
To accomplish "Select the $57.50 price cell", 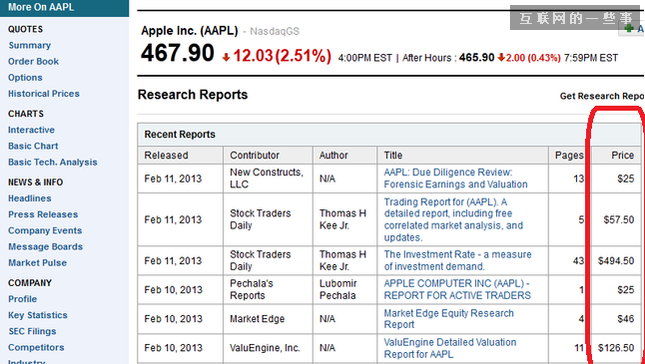I will (x=619, y=220).
